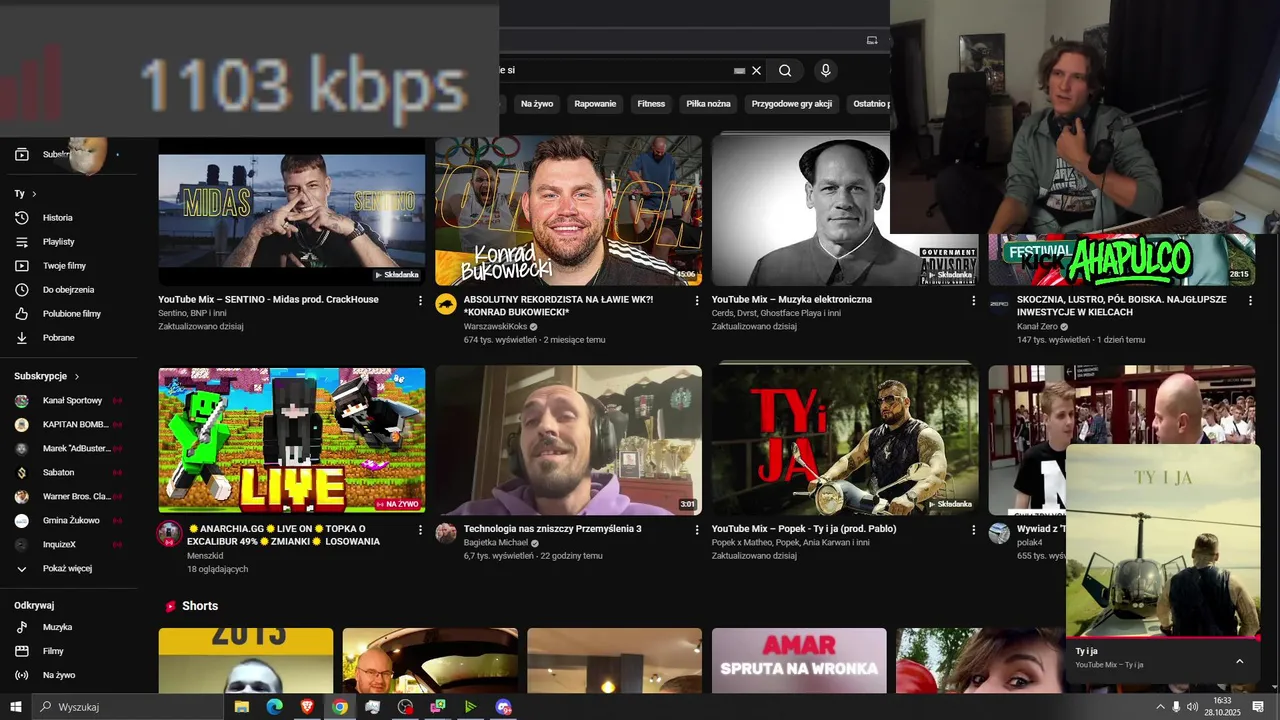Screen dimensions: 1280x720
Task: Play the Minecraft LIVE thumbnail
Action: point(292,440)
